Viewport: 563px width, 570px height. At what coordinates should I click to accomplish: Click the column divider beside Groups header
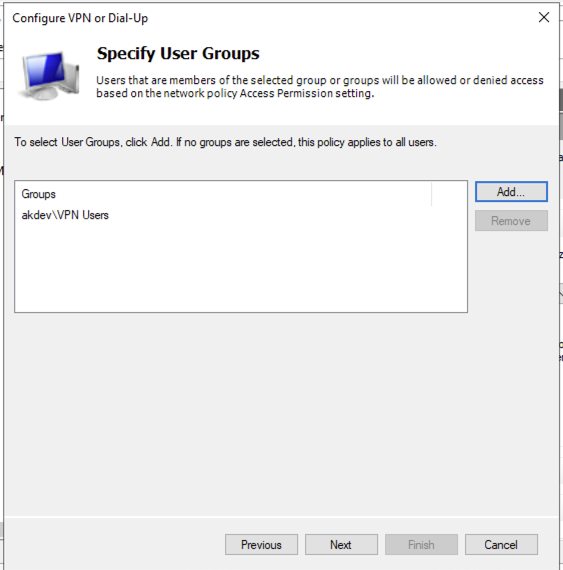coord(431,194)
